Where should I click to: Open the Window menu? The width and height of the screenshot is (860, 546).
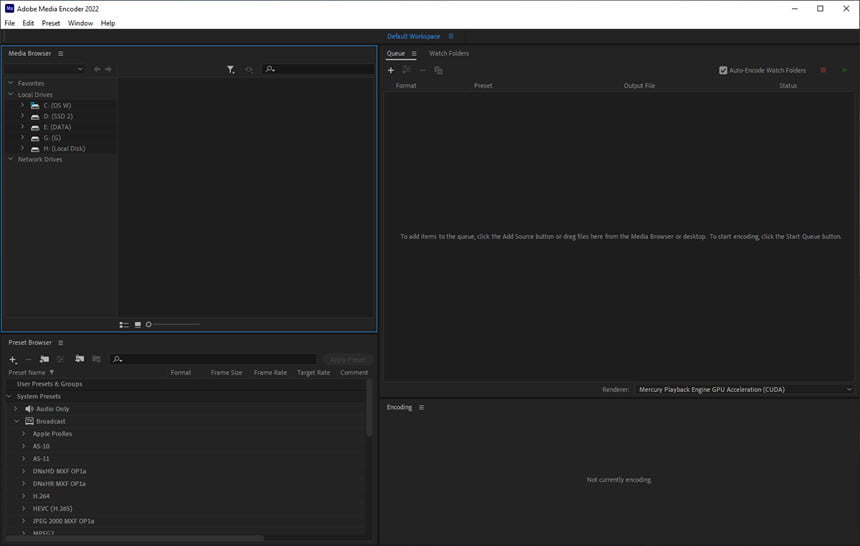coord(80,23)
